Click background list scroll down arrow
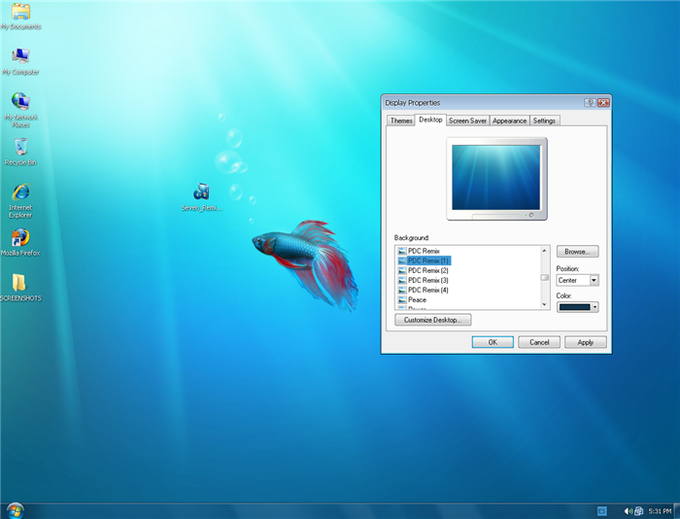The height and width of the screenshot is (519, 680). click(545, 304)
